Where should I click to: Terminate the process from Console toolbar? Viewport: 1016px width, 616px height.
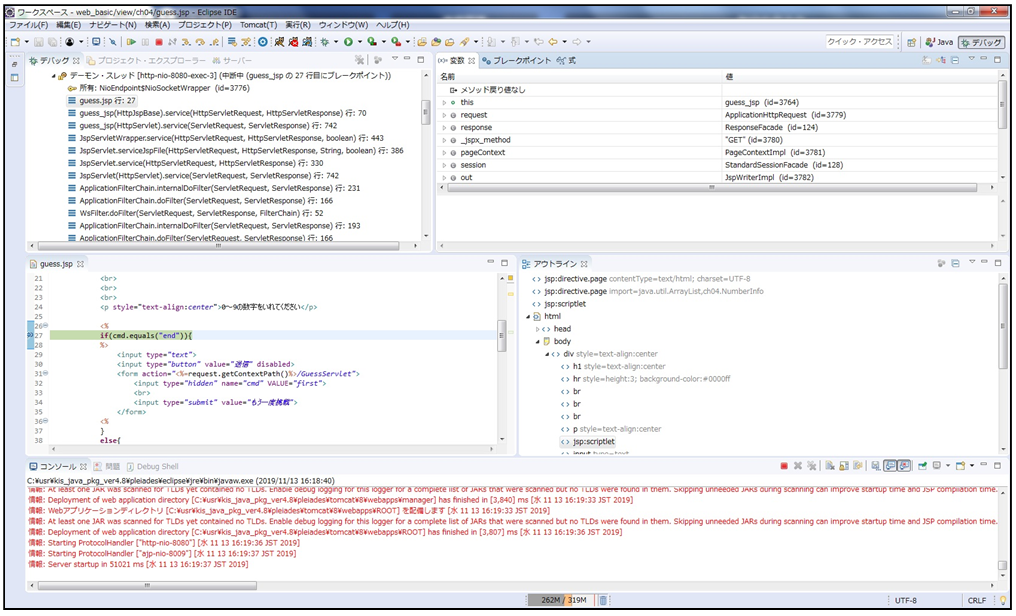(783, 466)
